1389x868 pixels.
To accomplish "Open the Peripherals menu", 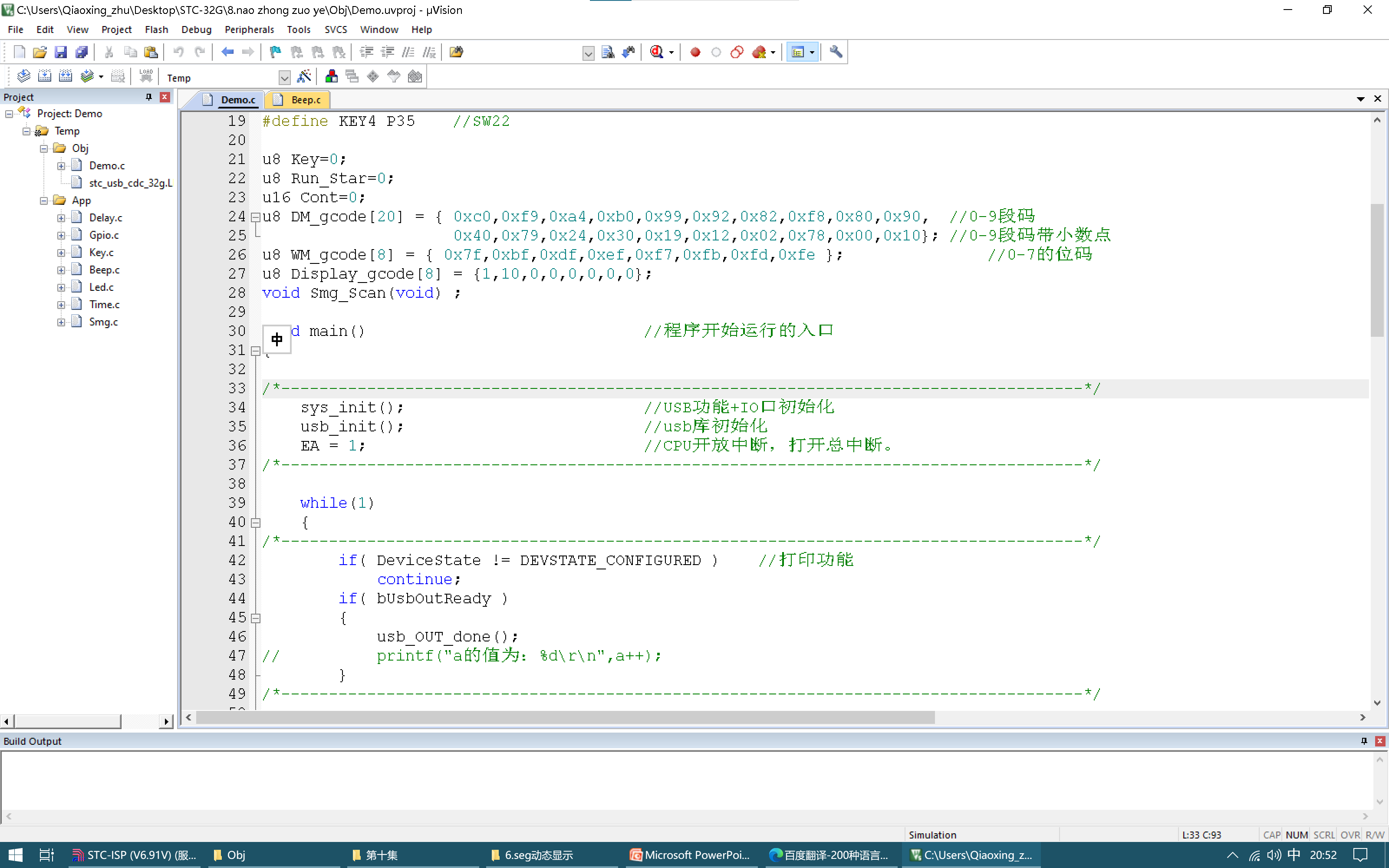I will click(x=249, y=29).
